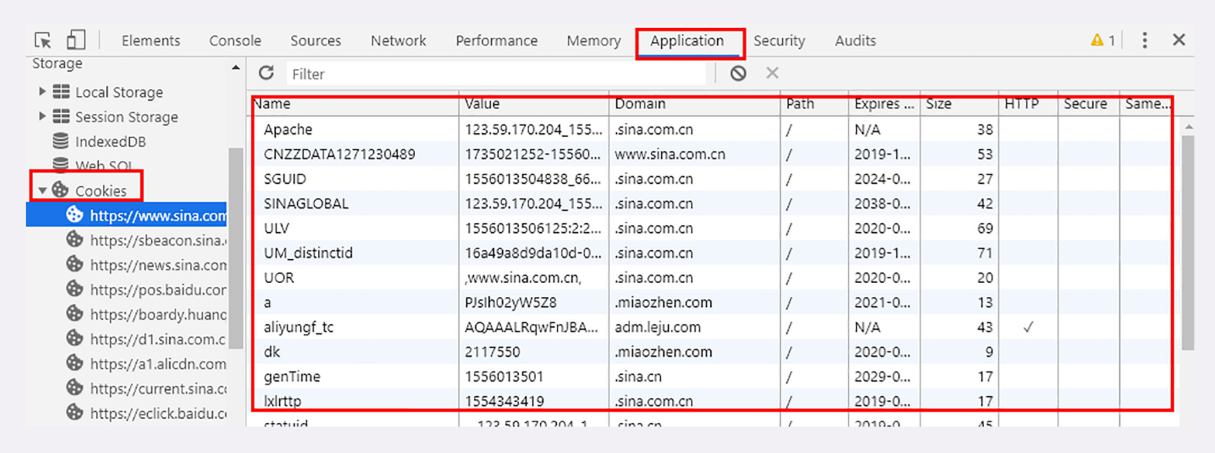Sort by the Secure column header
The image size is (1215, 453).
click(x=1088, y=104)
